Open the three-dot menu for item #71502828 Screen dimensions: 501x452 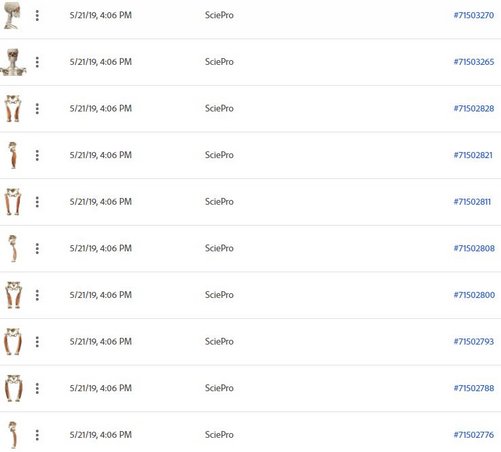(37, 109)
